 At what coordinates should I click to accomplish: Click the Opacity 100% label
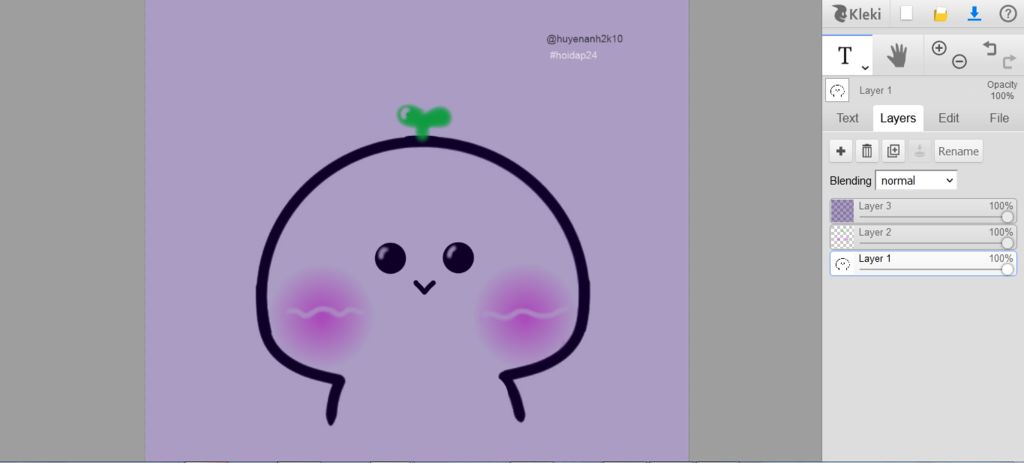[1002, 91]
